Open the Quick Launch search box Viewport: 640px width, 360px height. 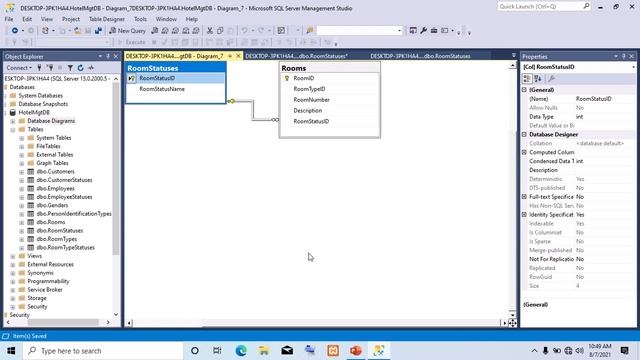(x=544, y=7)
